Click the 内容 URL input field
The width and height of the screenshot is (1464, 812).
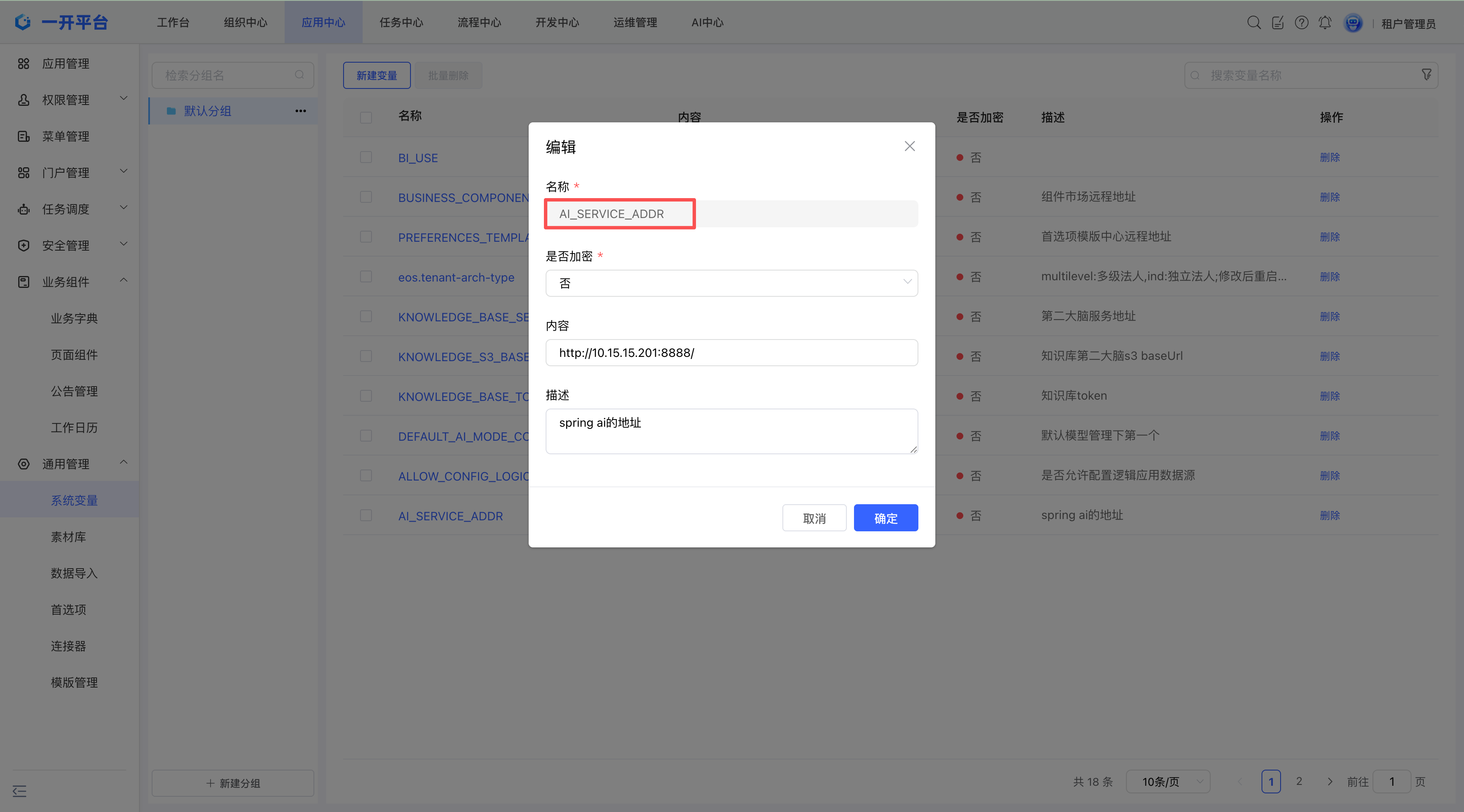coord(732,353)
